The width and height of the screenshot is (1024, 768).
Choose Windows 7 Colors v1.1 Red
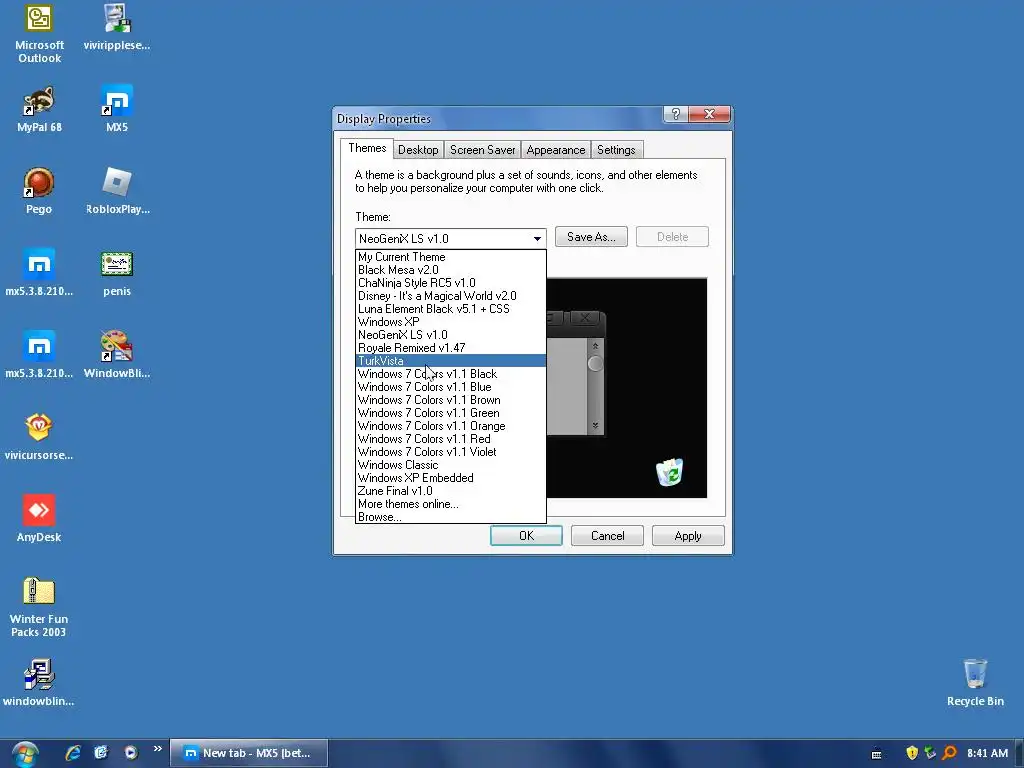point(451,439)
